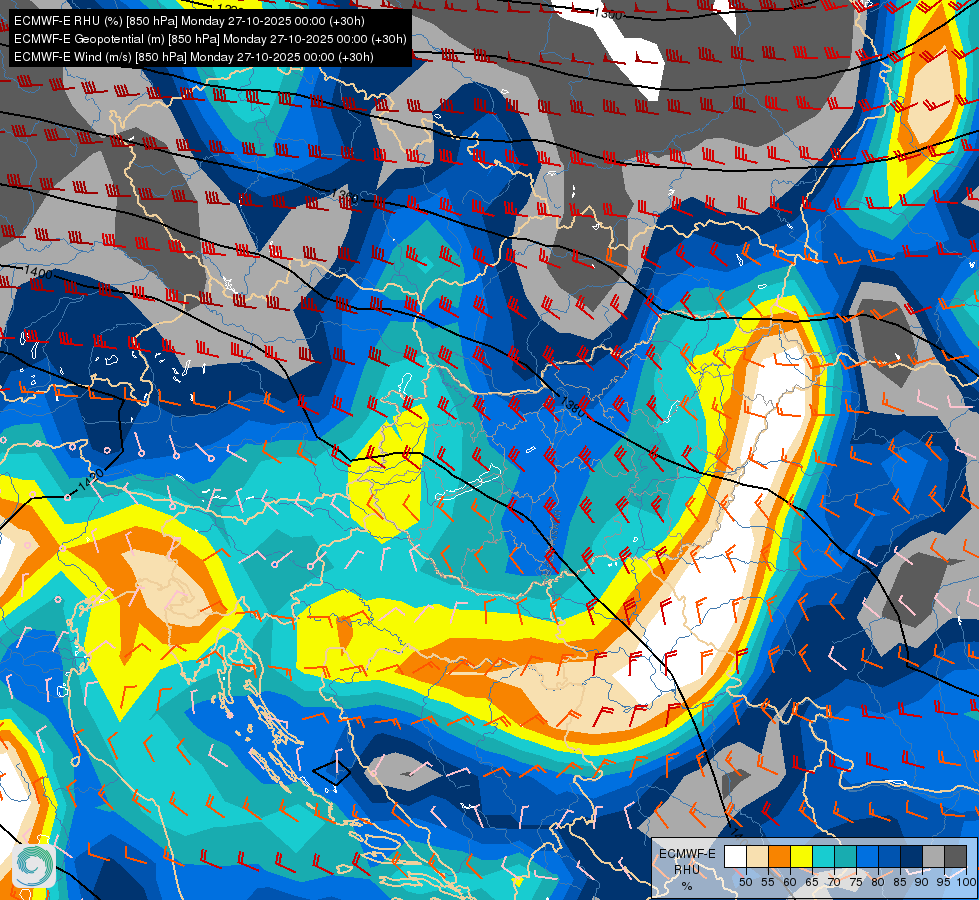The width and height of the screenshot is (979, 900).
Task: Select the beige 50-55 legend swatch
Action: coord(757,856)
